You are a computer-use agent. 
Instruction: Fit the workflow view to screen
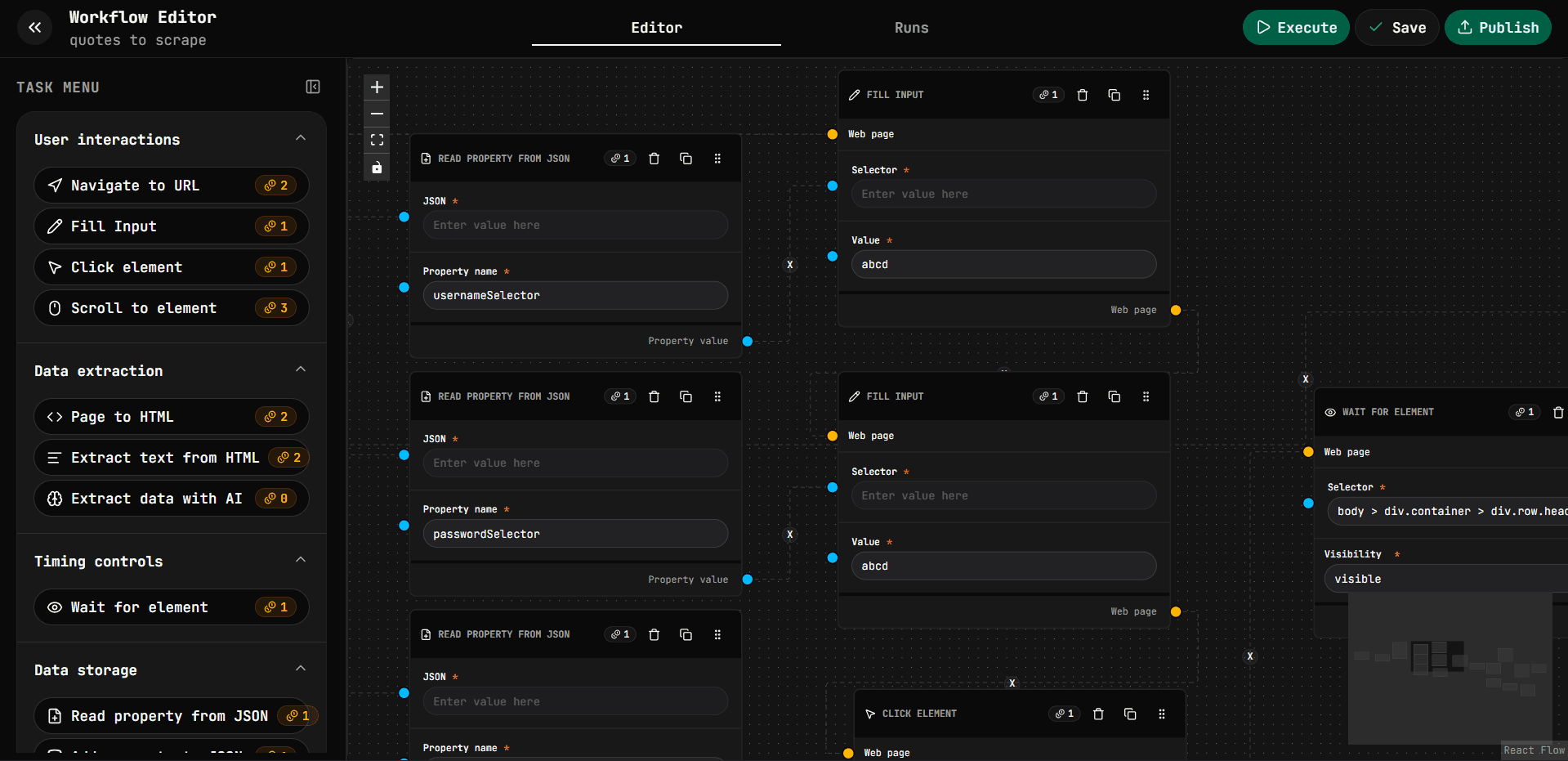tap(377, 141)
